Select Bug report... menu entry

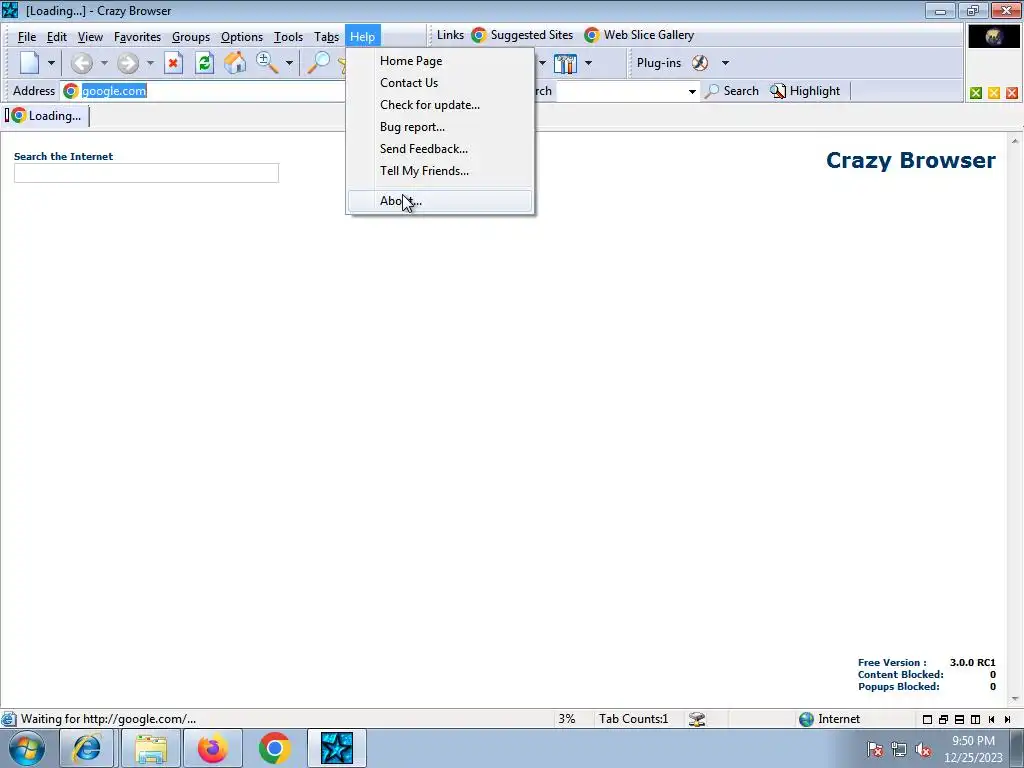(x=440, y=127)
